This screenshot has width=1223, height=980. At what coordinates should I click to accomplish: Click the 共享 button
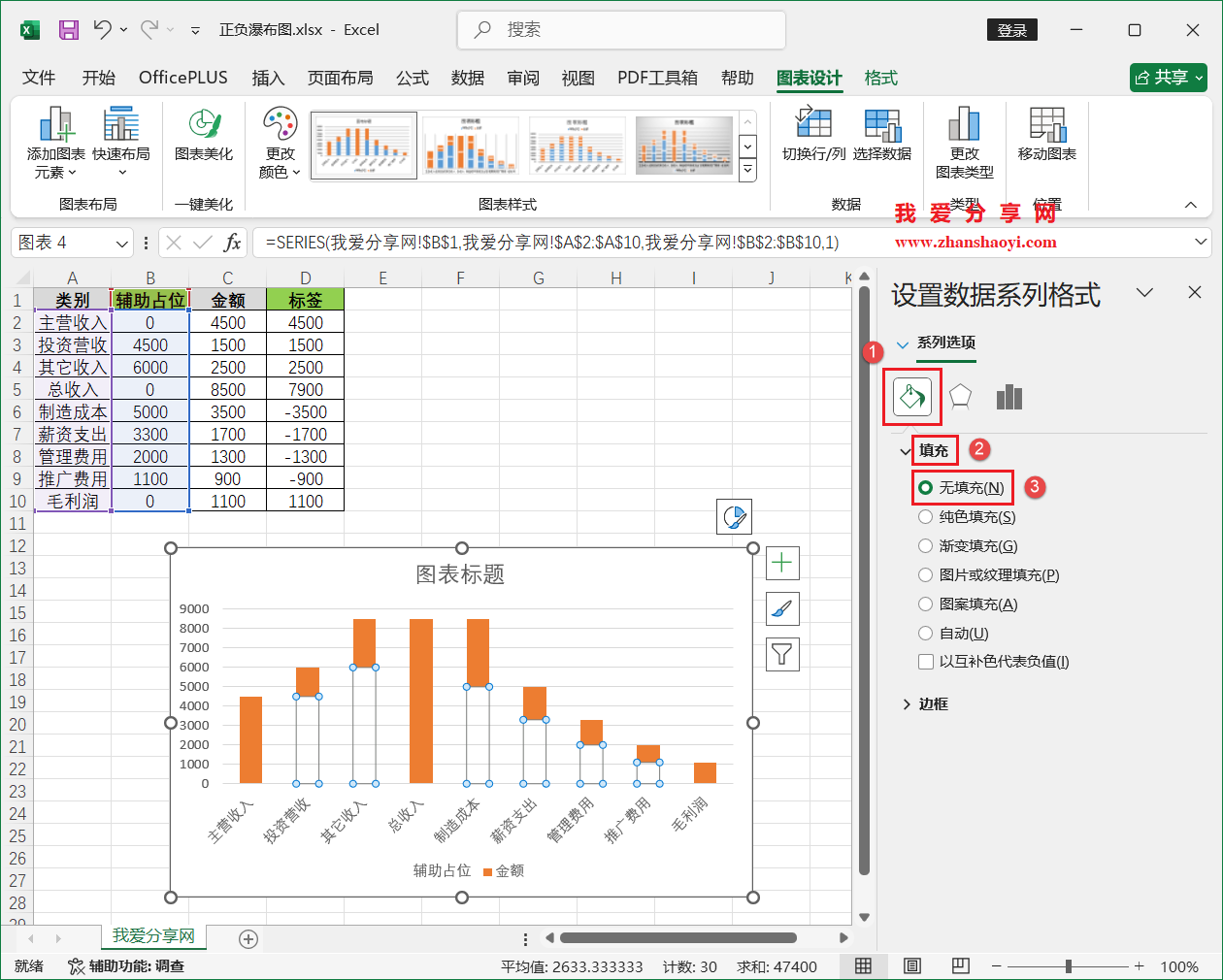click(x=1168, y=78)
